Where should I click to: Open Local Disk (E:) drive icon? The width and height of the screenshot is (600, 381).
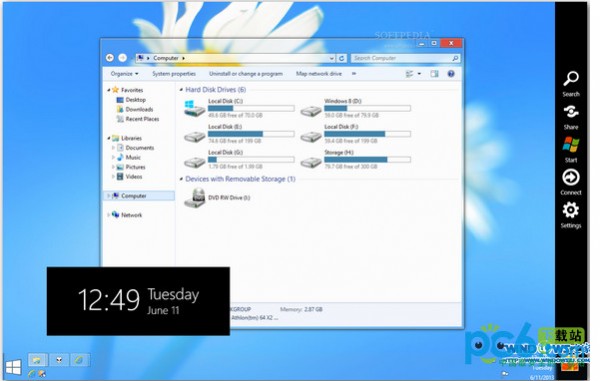[194, 136]
